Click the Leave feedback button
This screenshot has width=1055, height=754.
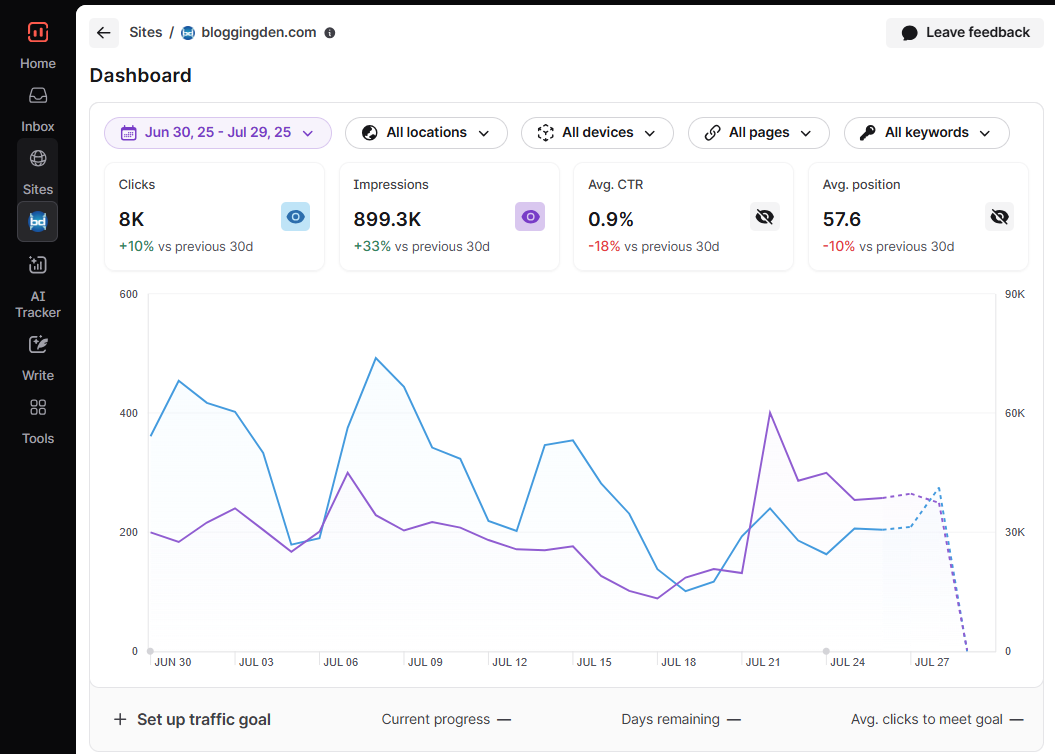click(x=964, y=32)
